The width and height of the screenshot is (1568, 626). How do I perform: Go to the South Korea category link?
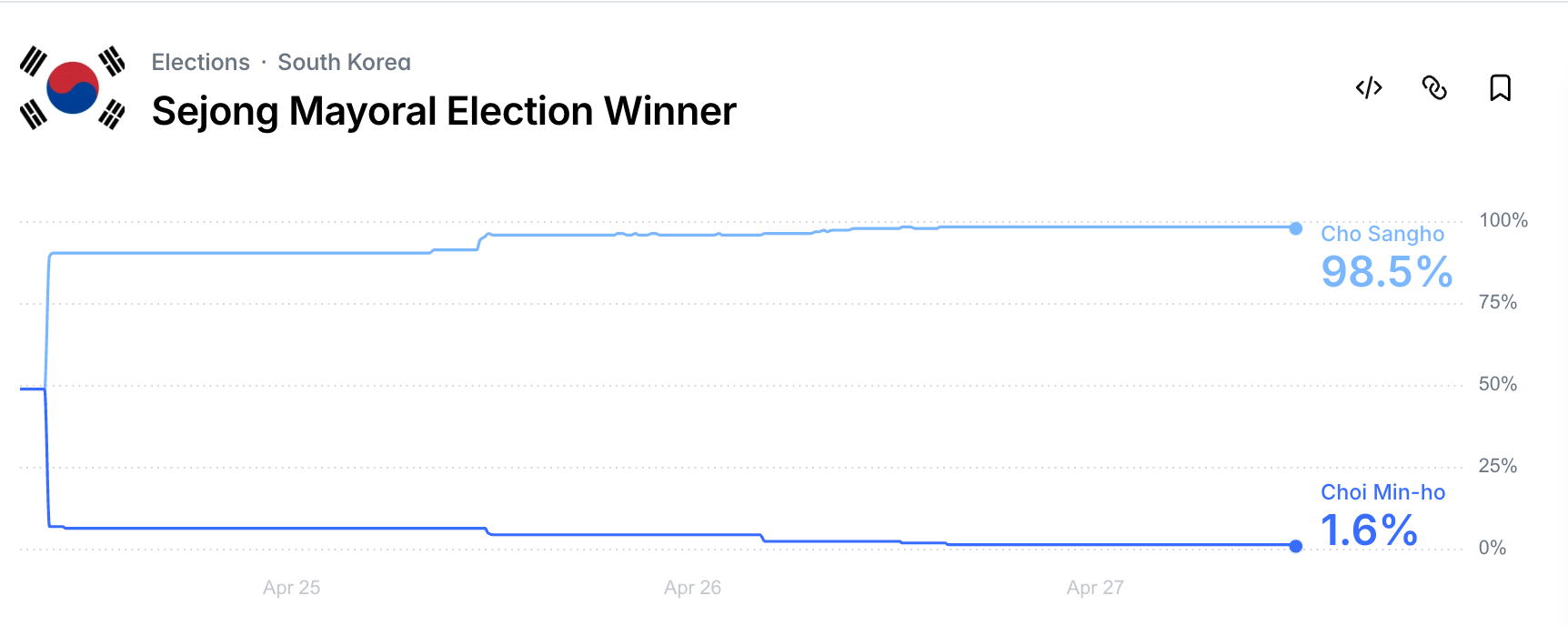[x=344, y=62]
